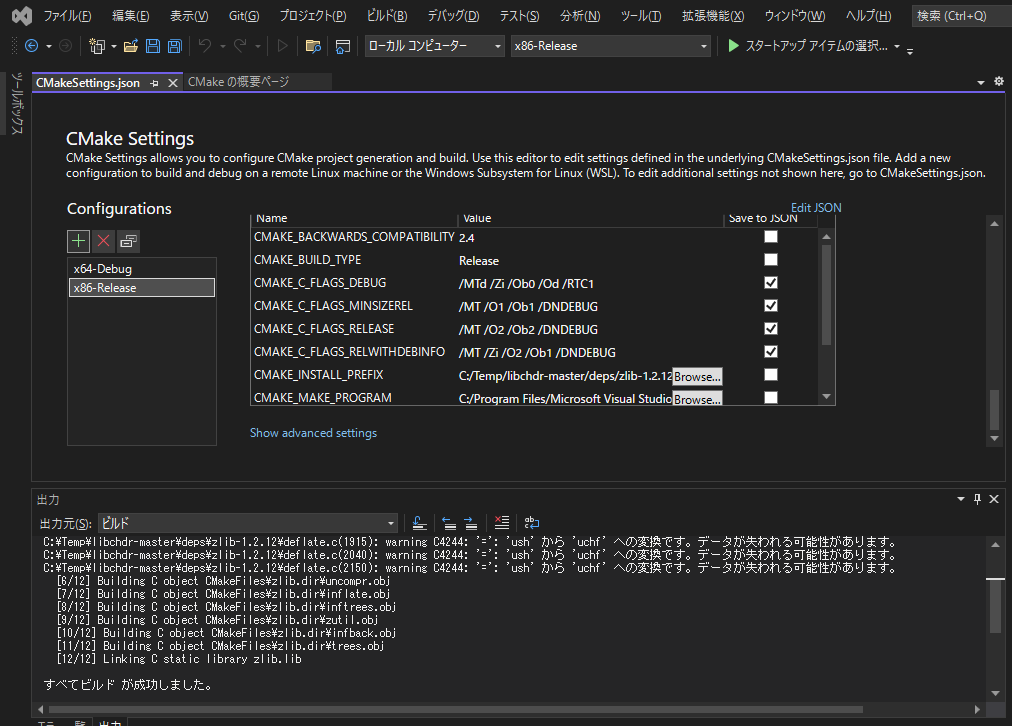1012x726 pixels.
Task: Add a new configuration with the plus icon
Action: coord(78,240)
